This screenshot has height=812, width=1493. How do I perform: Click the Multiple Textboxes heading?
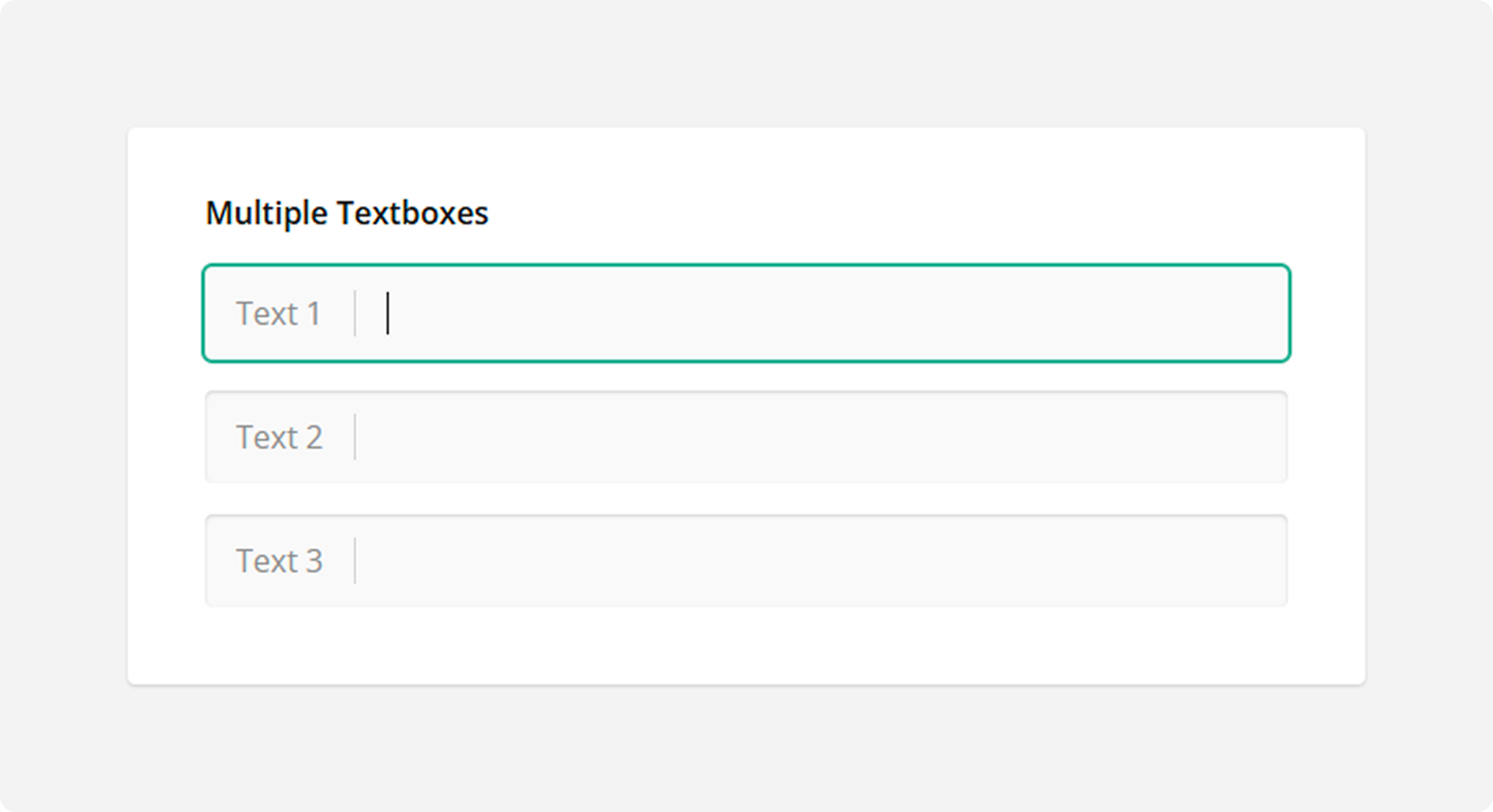coord(346,213)
